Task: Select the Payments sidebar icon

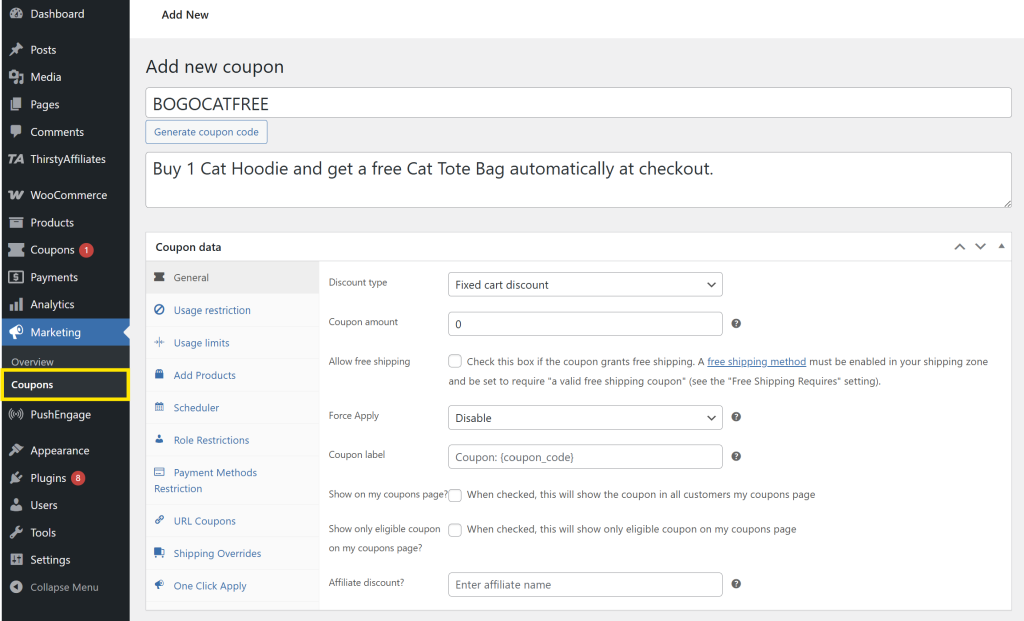Action: pyautogui.click(x=17, y=277)
